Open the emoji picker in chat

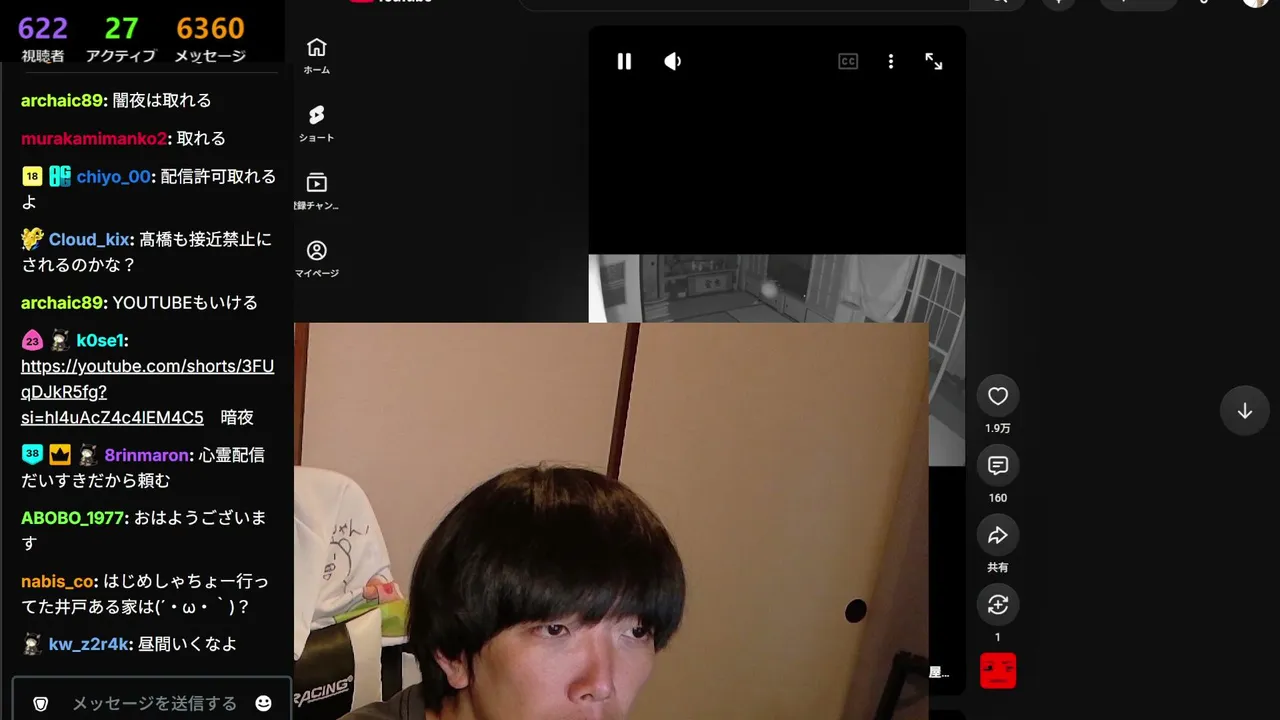(x=264, y=703)
